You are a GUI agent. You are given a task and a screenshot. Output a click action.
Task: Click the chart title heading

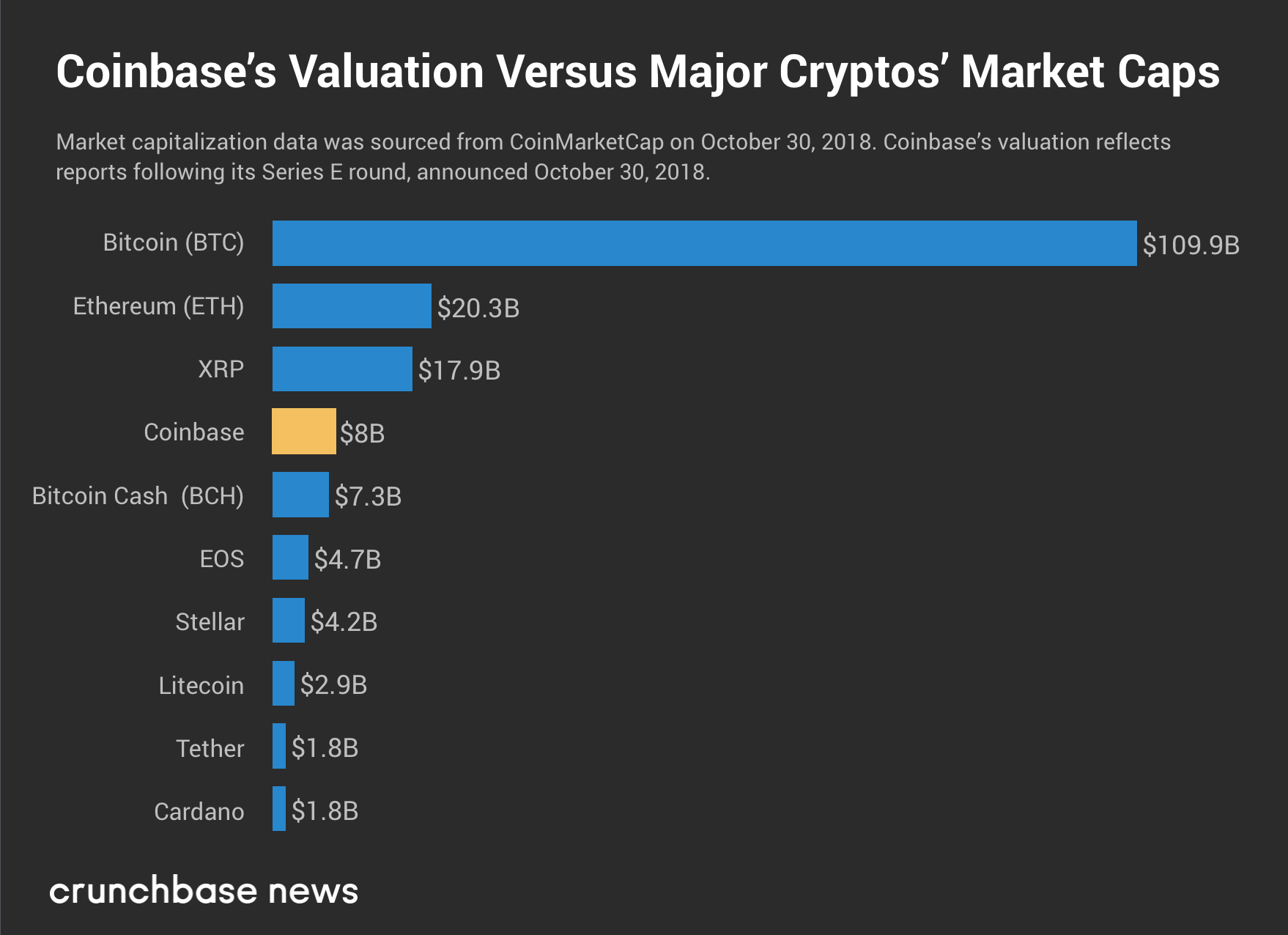(x=637, y=72)
